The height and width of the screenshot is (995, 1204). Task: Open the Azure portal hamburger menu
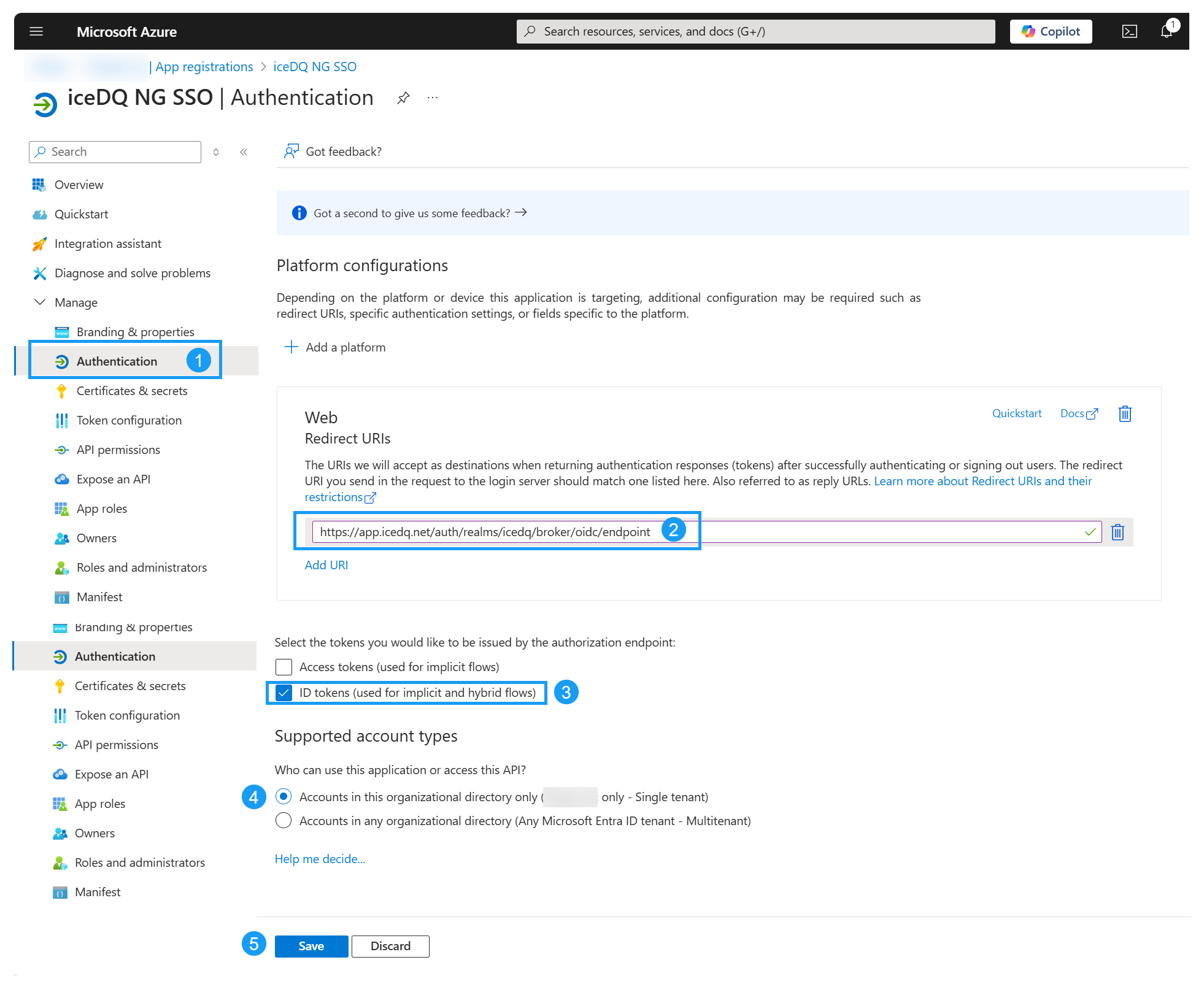tap(36, 31)
